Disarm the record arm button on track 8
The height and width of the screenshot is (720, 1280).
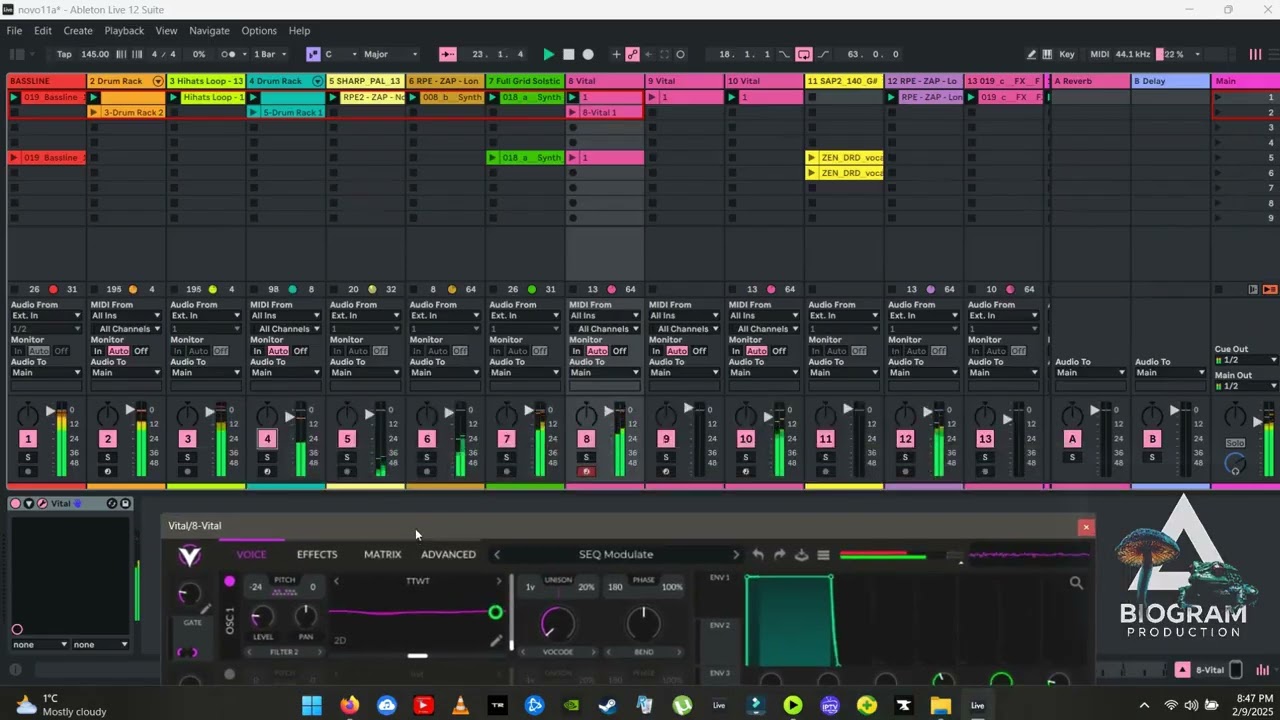tap(586, 472)
